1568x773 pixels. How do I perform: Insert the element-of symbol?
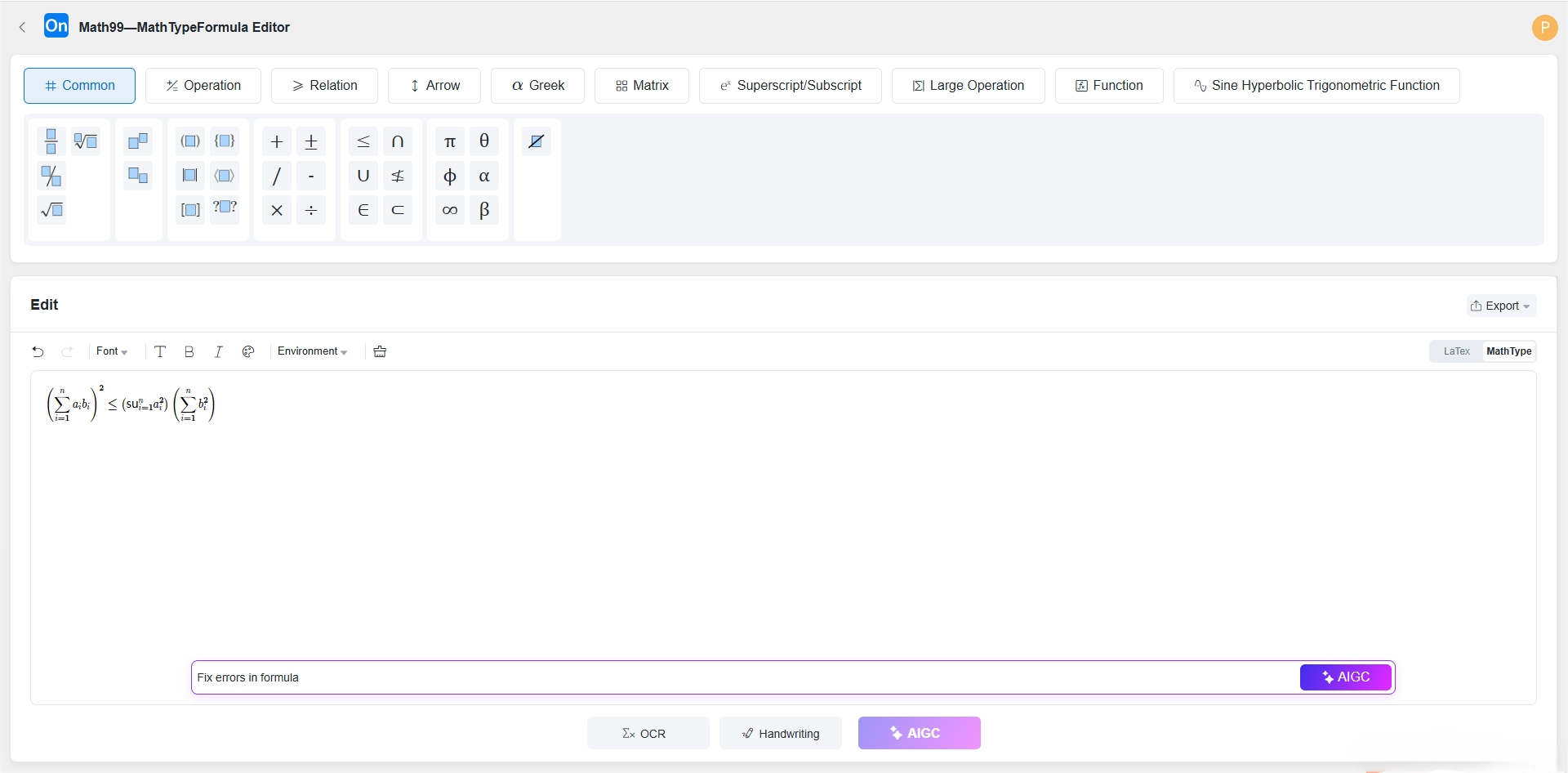coord(363,210)
